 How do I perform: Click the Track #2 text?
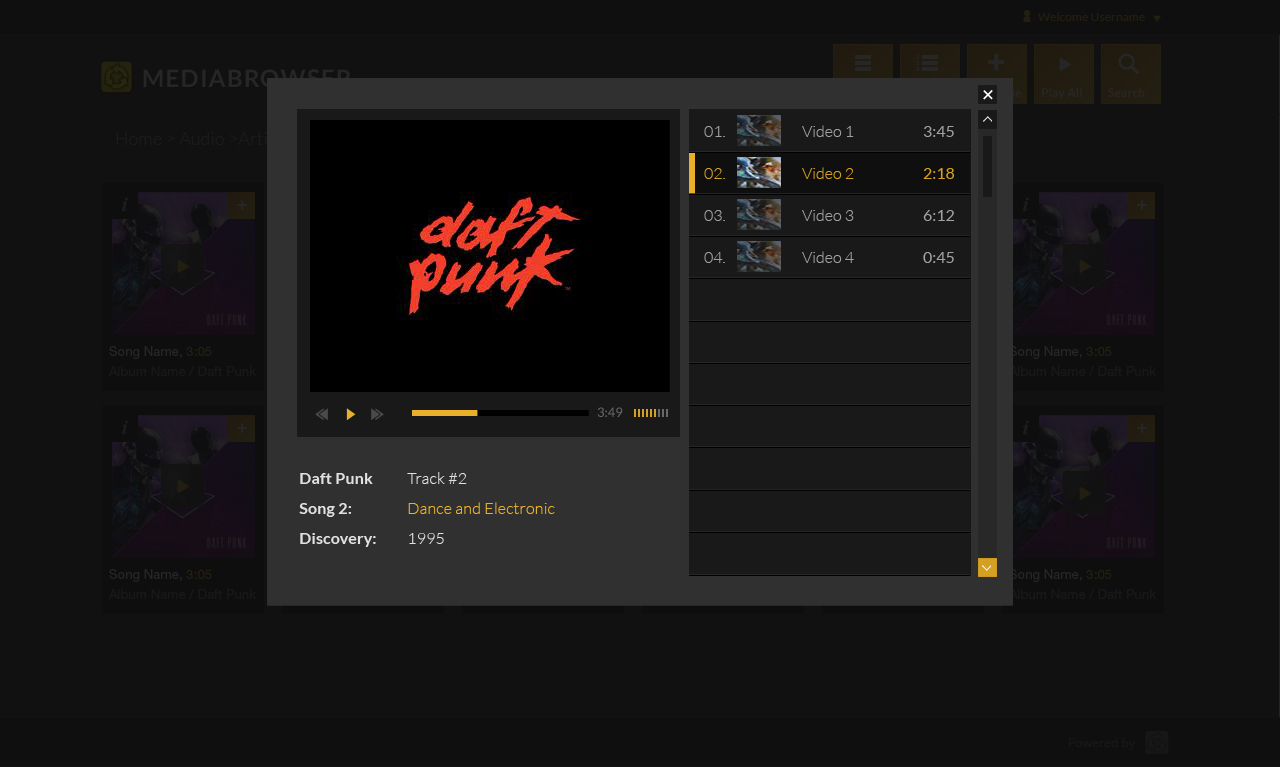437,478
